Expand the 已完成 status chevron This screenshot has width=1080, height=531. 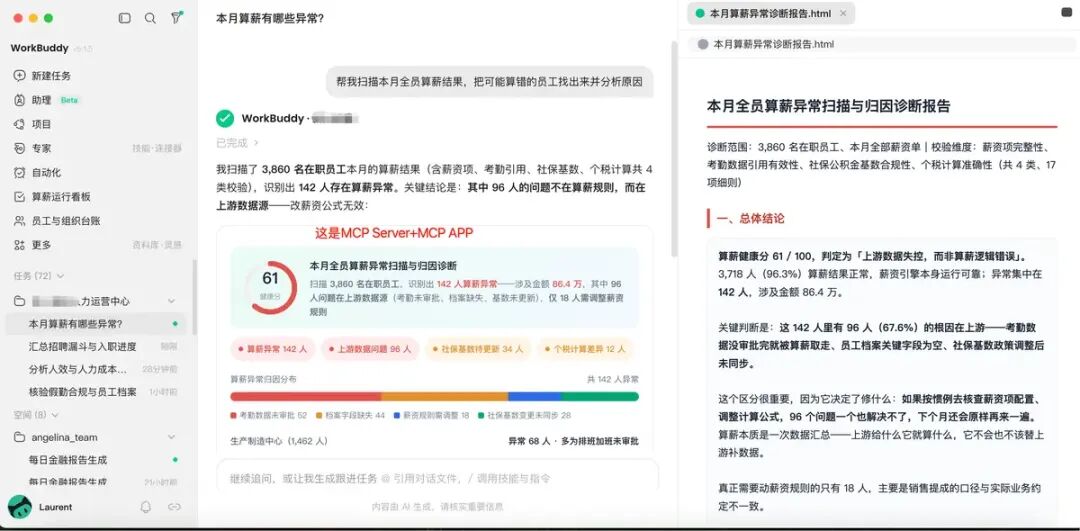(x=256, y=143)
